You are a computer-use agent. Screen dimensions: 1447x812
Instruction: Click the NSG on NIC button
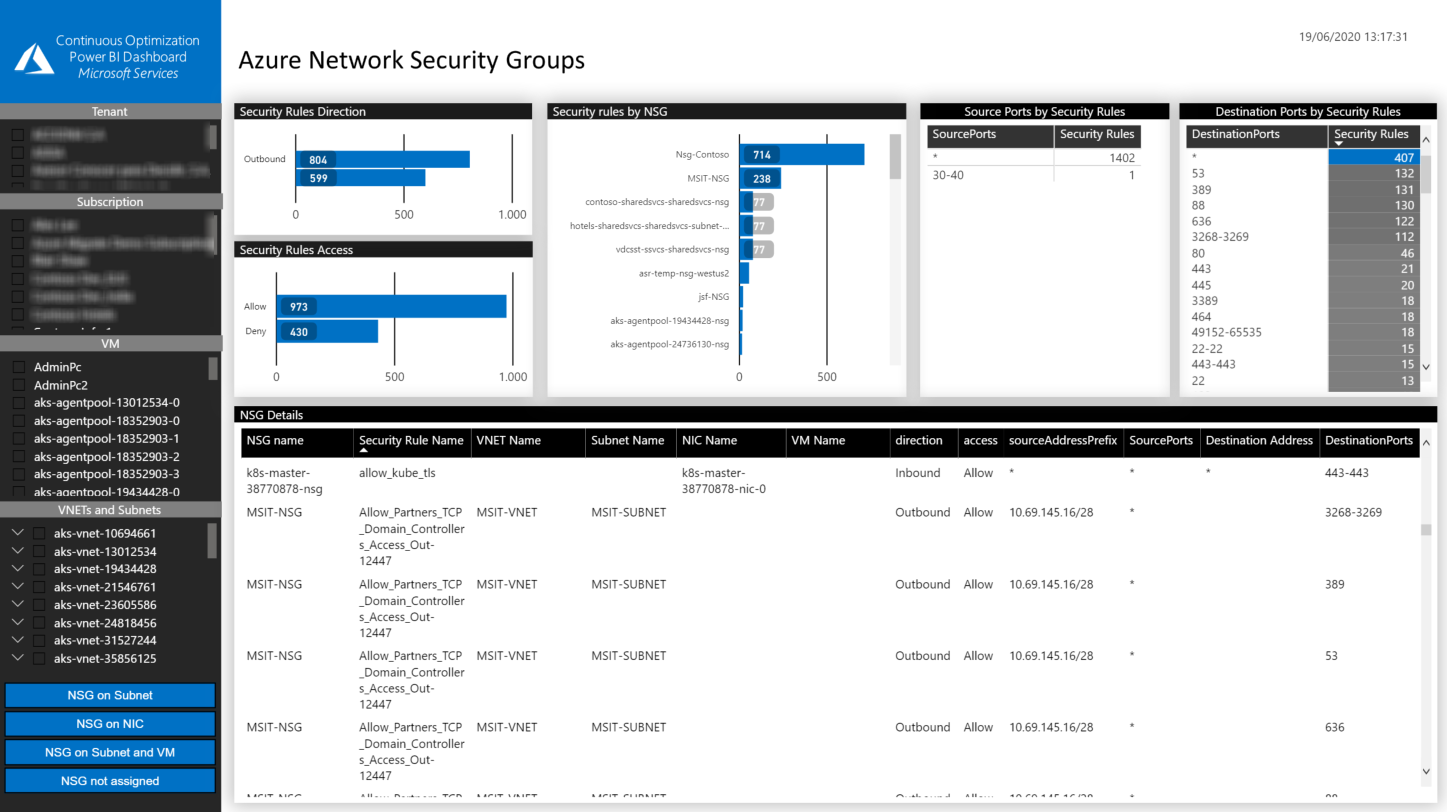pos(110,724)
